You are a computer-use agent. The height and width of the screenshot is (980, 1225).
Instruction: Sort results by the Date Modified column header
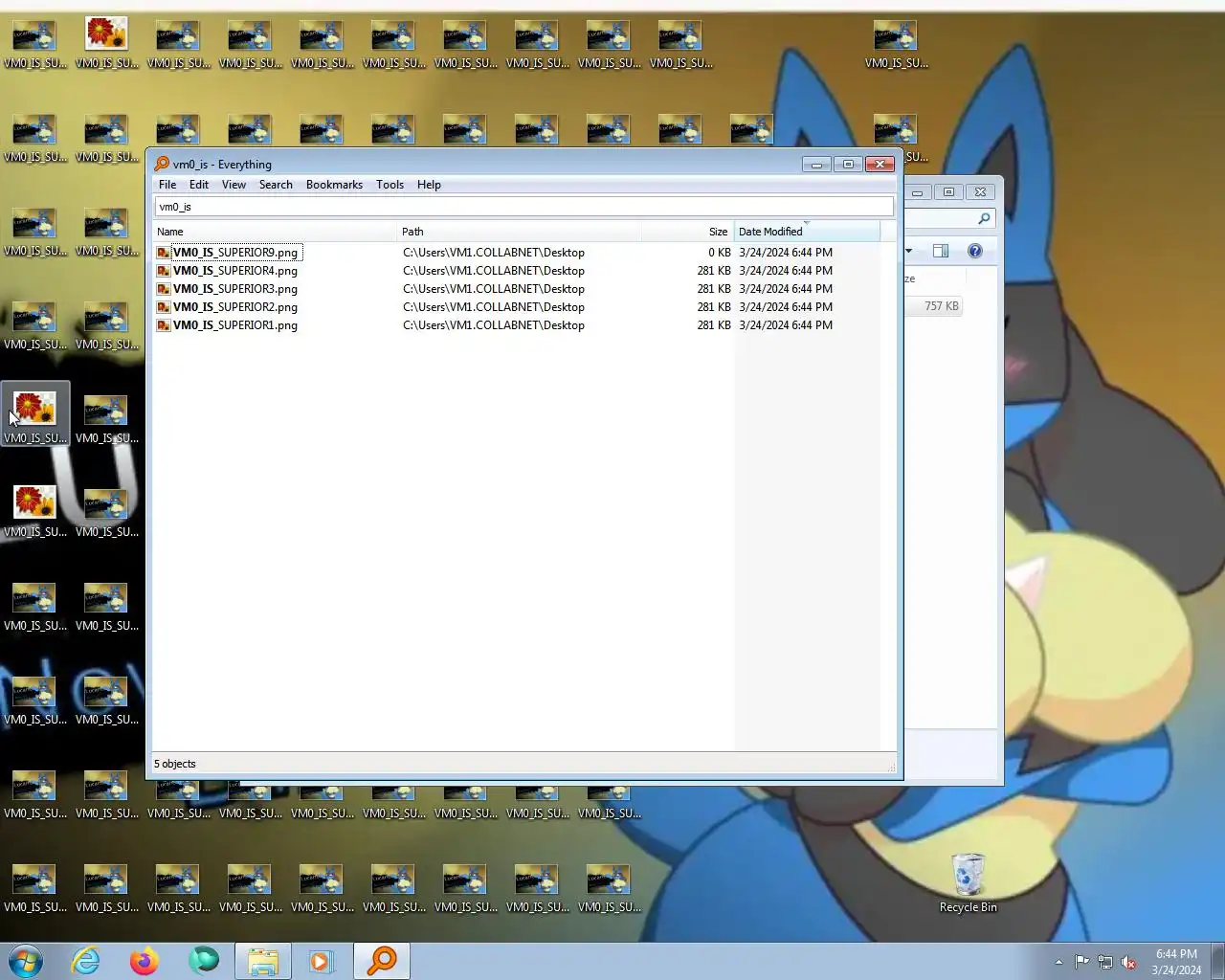[x=807, y=232]
